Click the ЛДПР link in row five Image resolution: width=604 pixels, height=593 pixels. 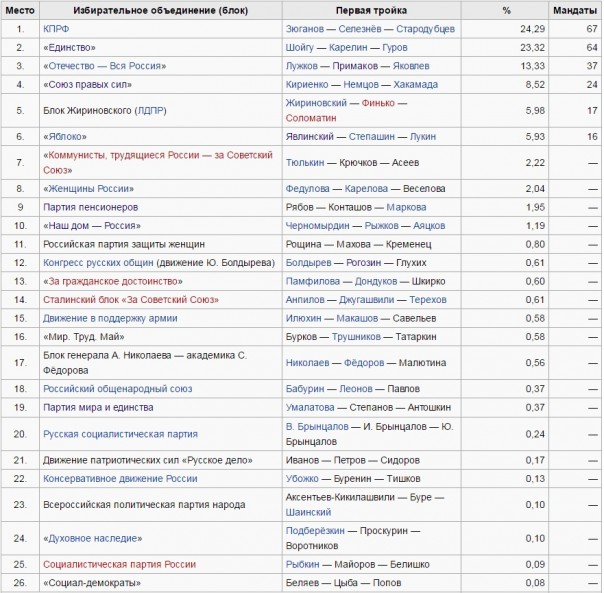[x=150, y=111]
